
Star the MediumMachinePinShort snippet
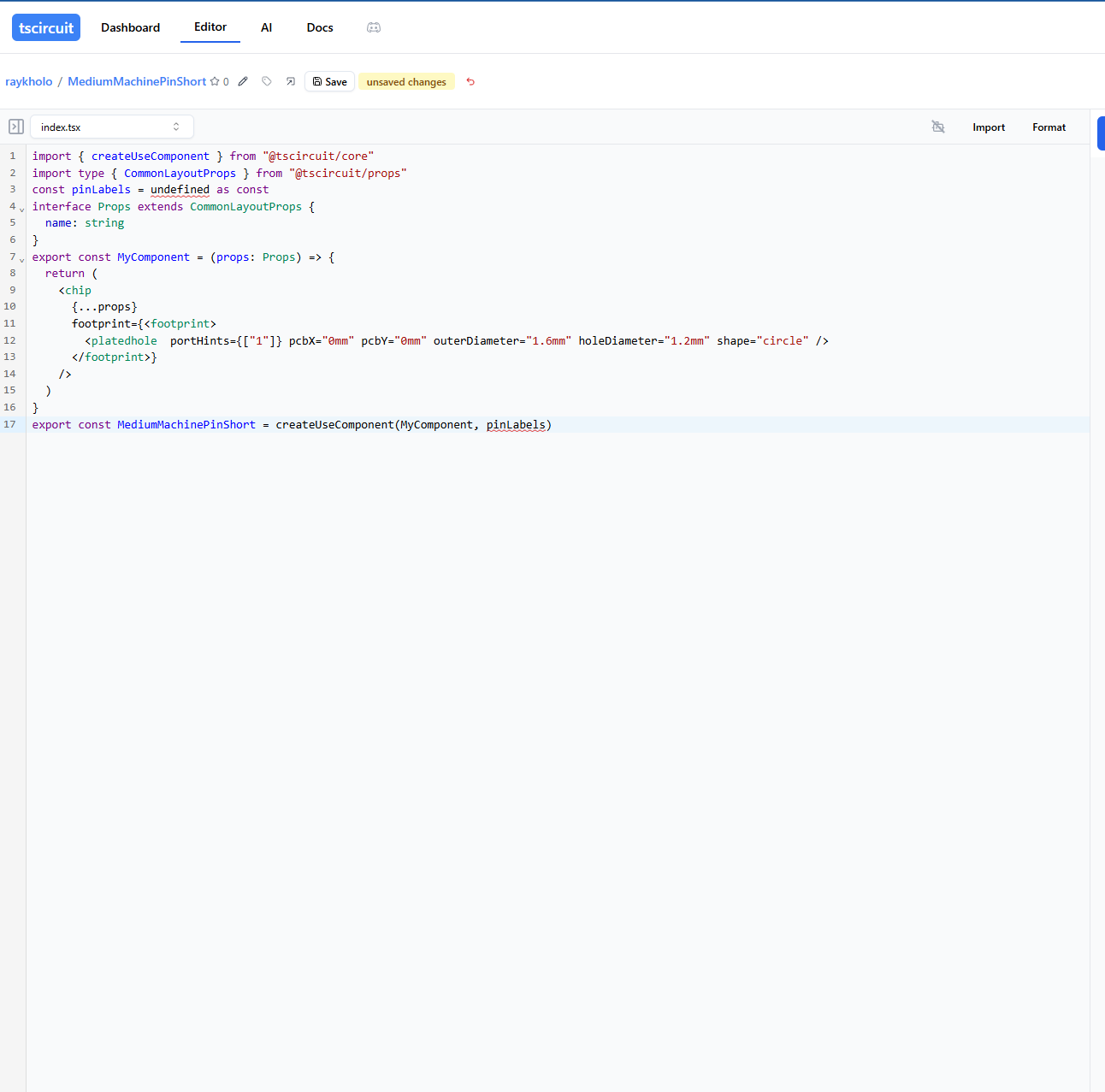click(x=215, y=82)
